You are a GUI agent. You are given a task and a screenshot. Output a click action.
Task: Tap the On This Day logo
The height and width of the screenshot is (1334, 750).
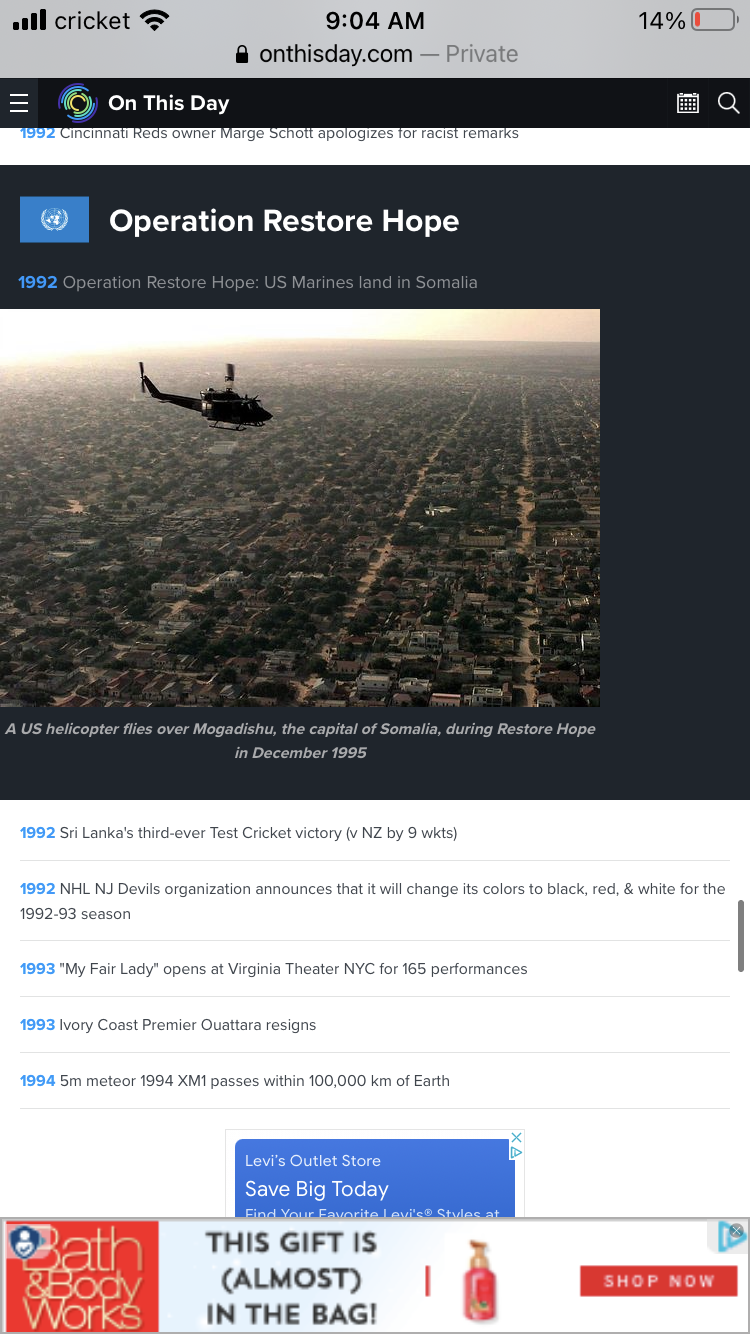click(x=77, y=103)
